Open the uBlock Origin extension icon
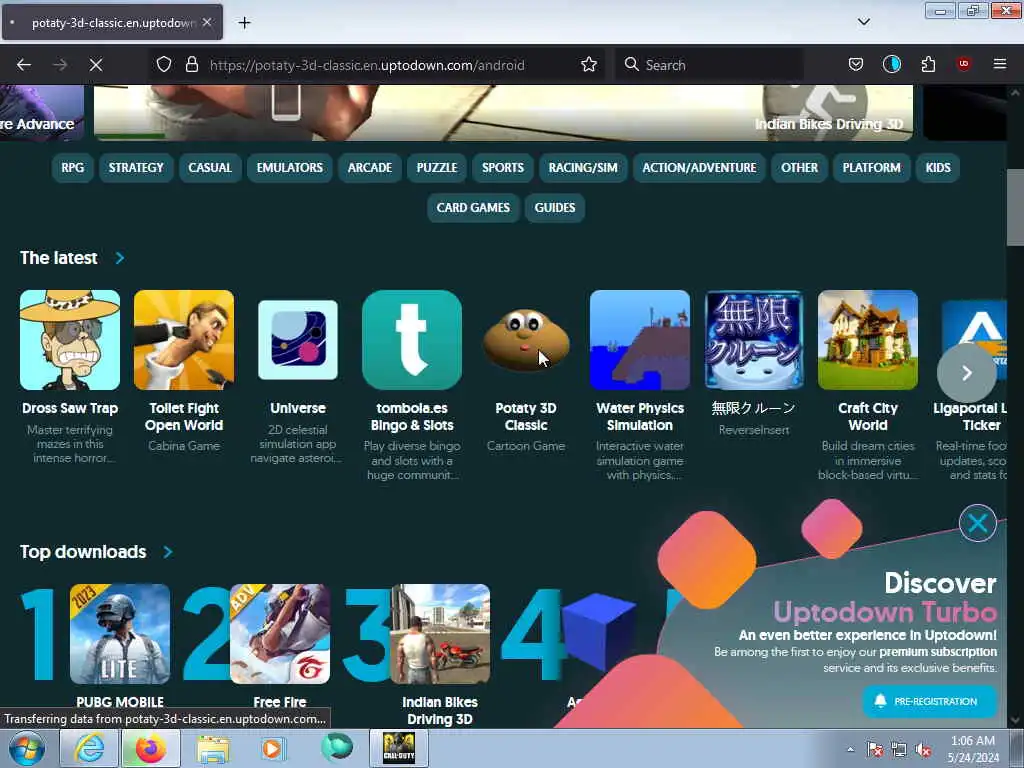This screenshot has width=1024, height=768. tap(964, 64)
